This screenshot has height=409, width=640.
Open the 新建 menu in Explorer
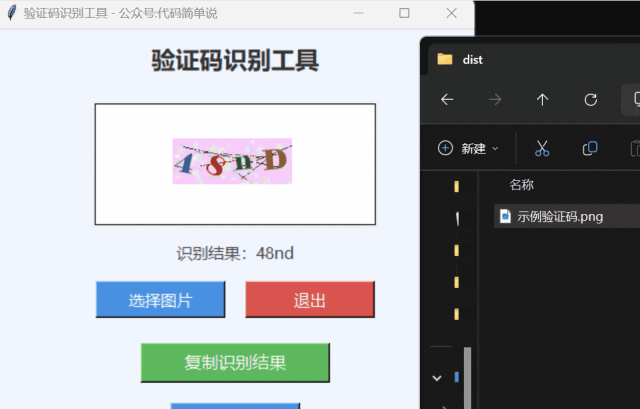point(468,148)
